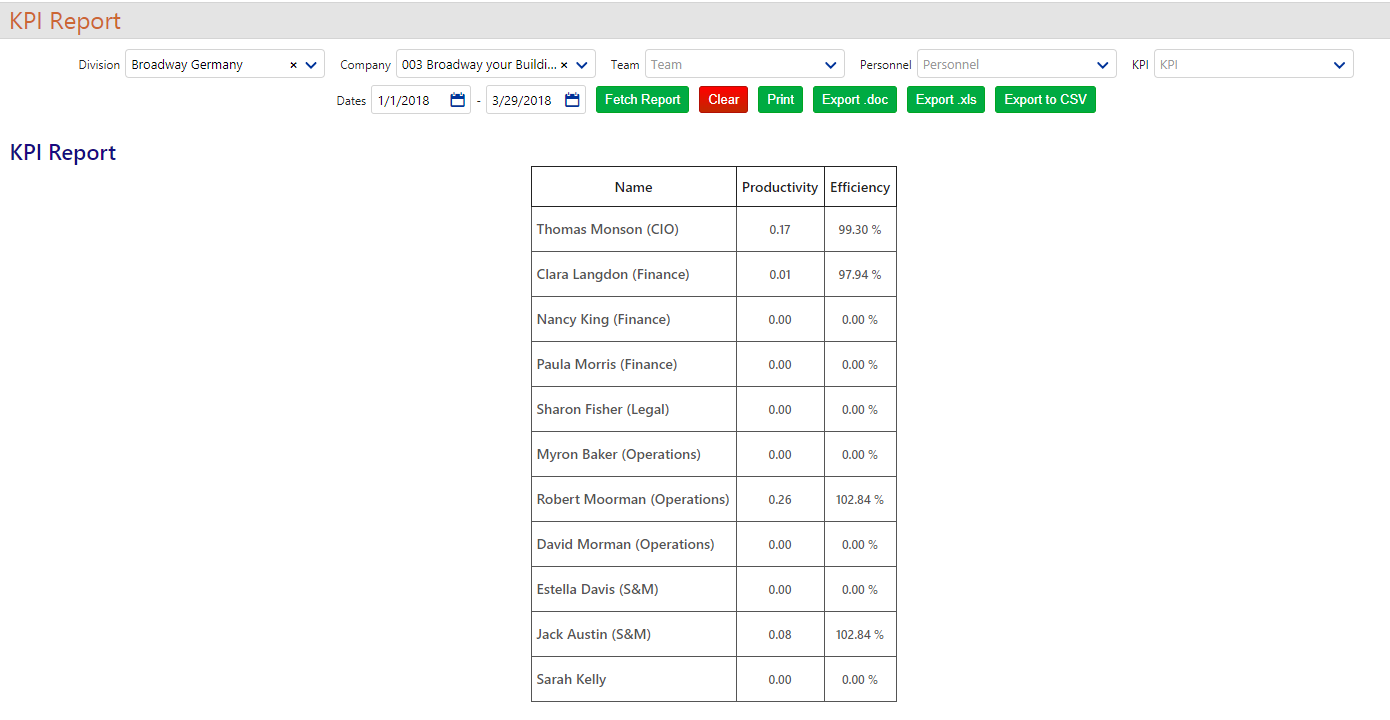Select Jack Austin (S&M) name

[x=593, y=634]
